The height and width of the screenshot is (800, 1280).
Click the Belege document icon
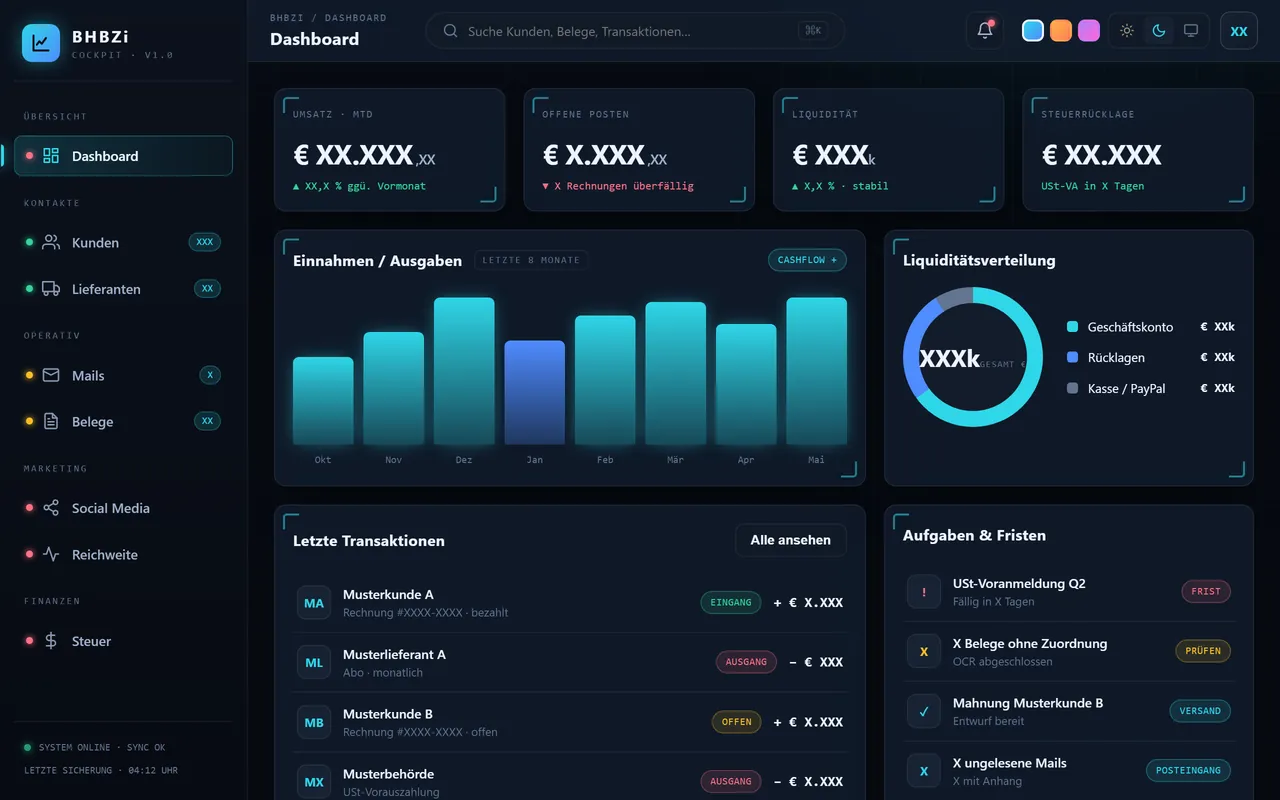51,421
